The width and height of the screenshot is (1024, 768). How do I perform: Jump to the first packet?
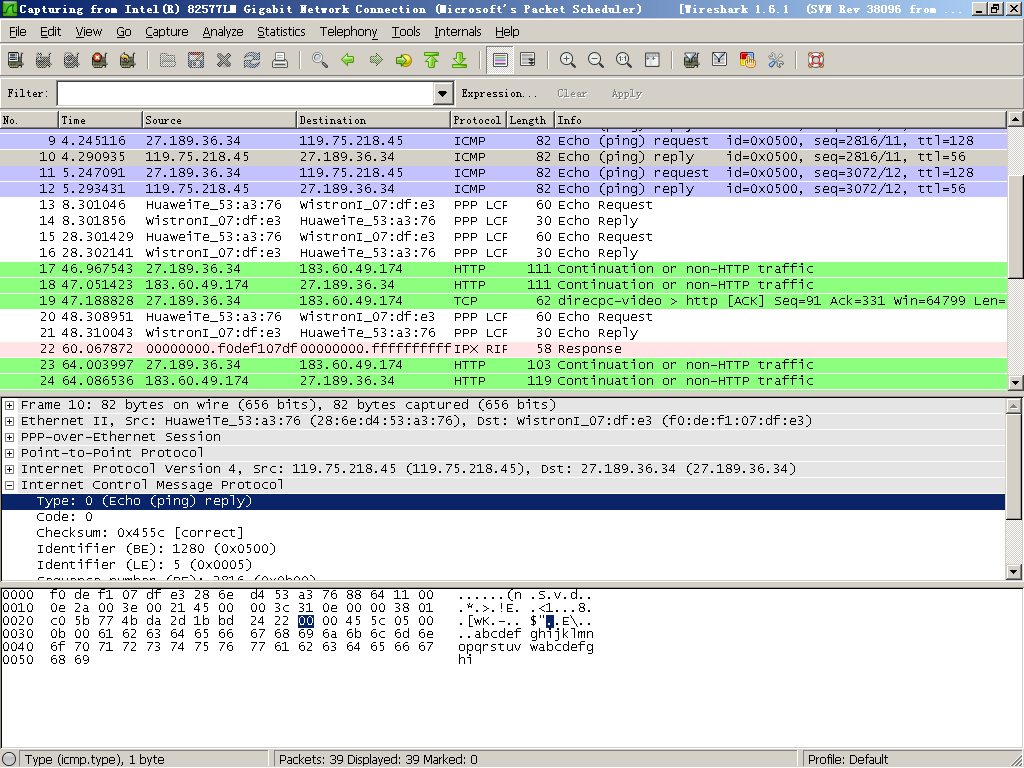(x=432, y=61)
